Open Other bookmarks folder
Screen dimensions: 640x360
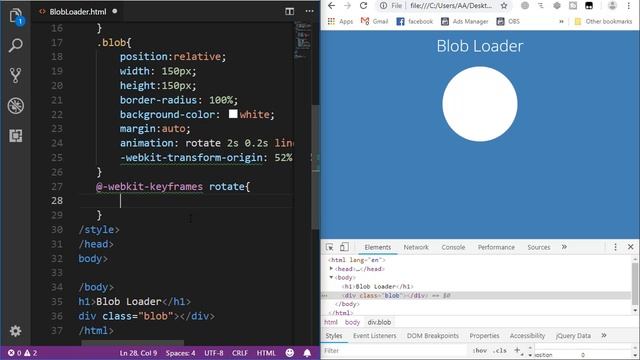(603, 21)
